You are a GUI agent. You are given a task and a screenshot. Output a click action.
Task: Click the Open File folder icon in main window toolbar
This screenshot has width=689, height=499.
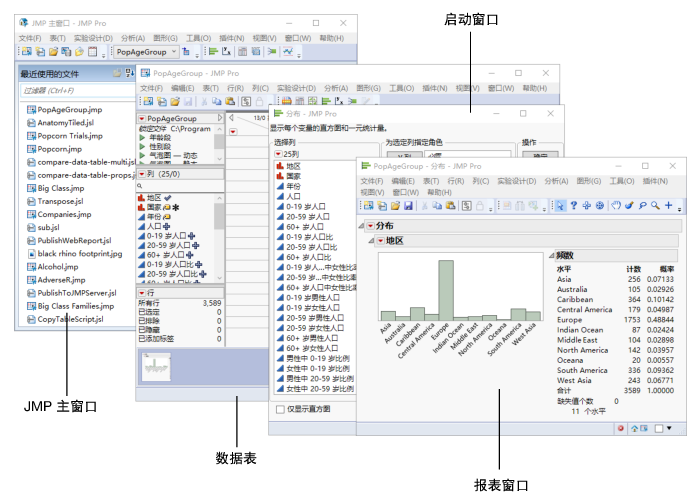tap(53, 51)
